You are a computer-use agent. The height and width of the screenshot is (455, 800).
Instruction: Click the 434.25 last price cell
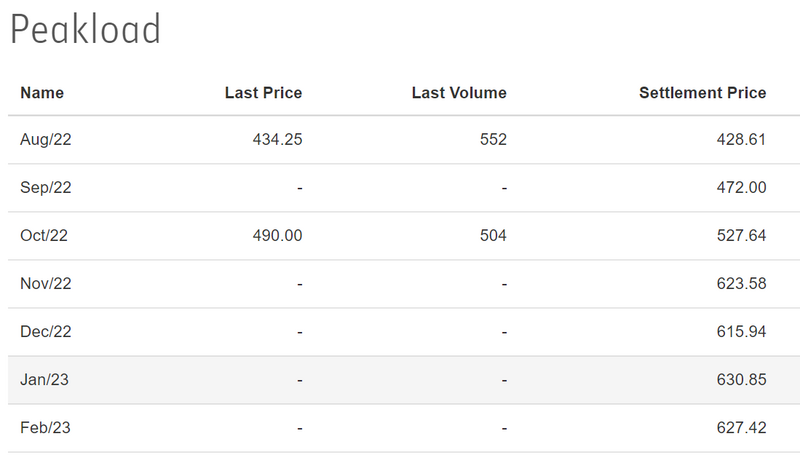[277, 140]
